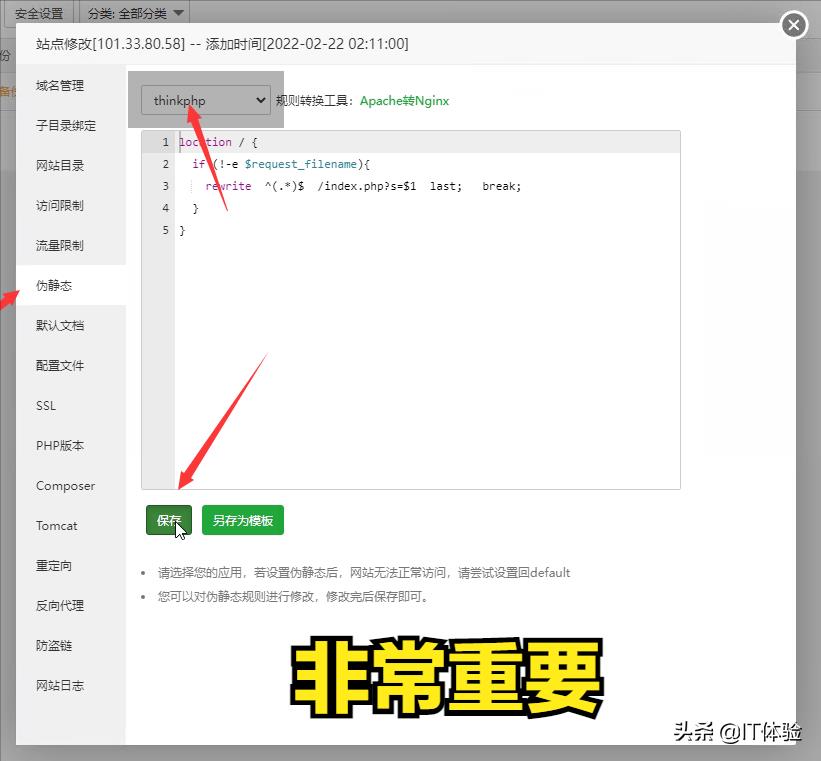The height and width of the screenshot is (761, 821).
Task: Switch to the 域名管理 tab
Action: [x=60, y=86]
